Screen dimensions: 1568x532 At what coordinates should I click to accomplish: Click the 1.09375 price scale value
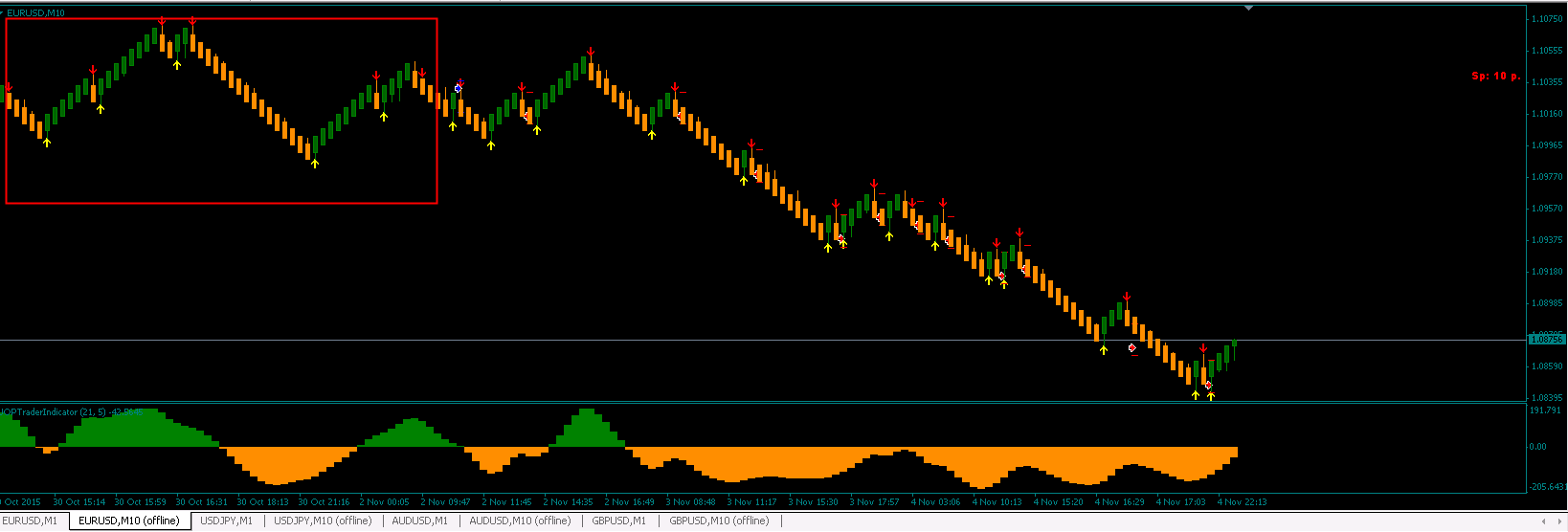coord(1547,240)
